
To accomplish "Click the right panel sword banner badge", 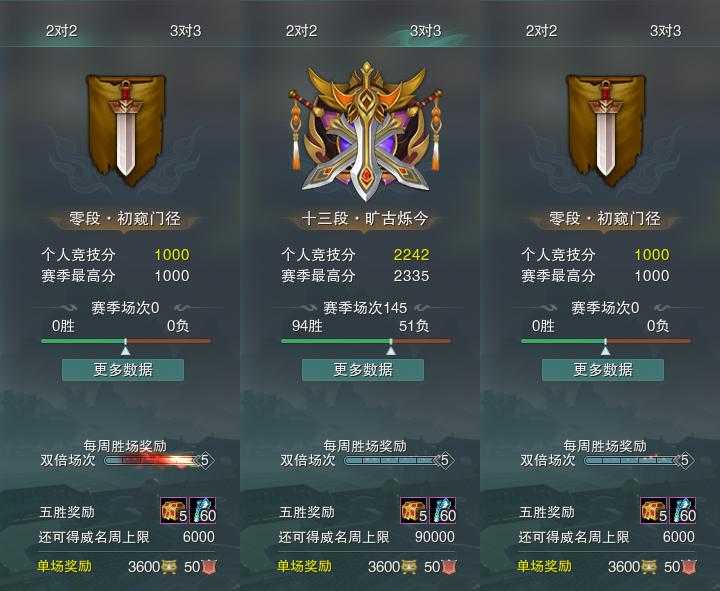I will (x=605, y=130).
